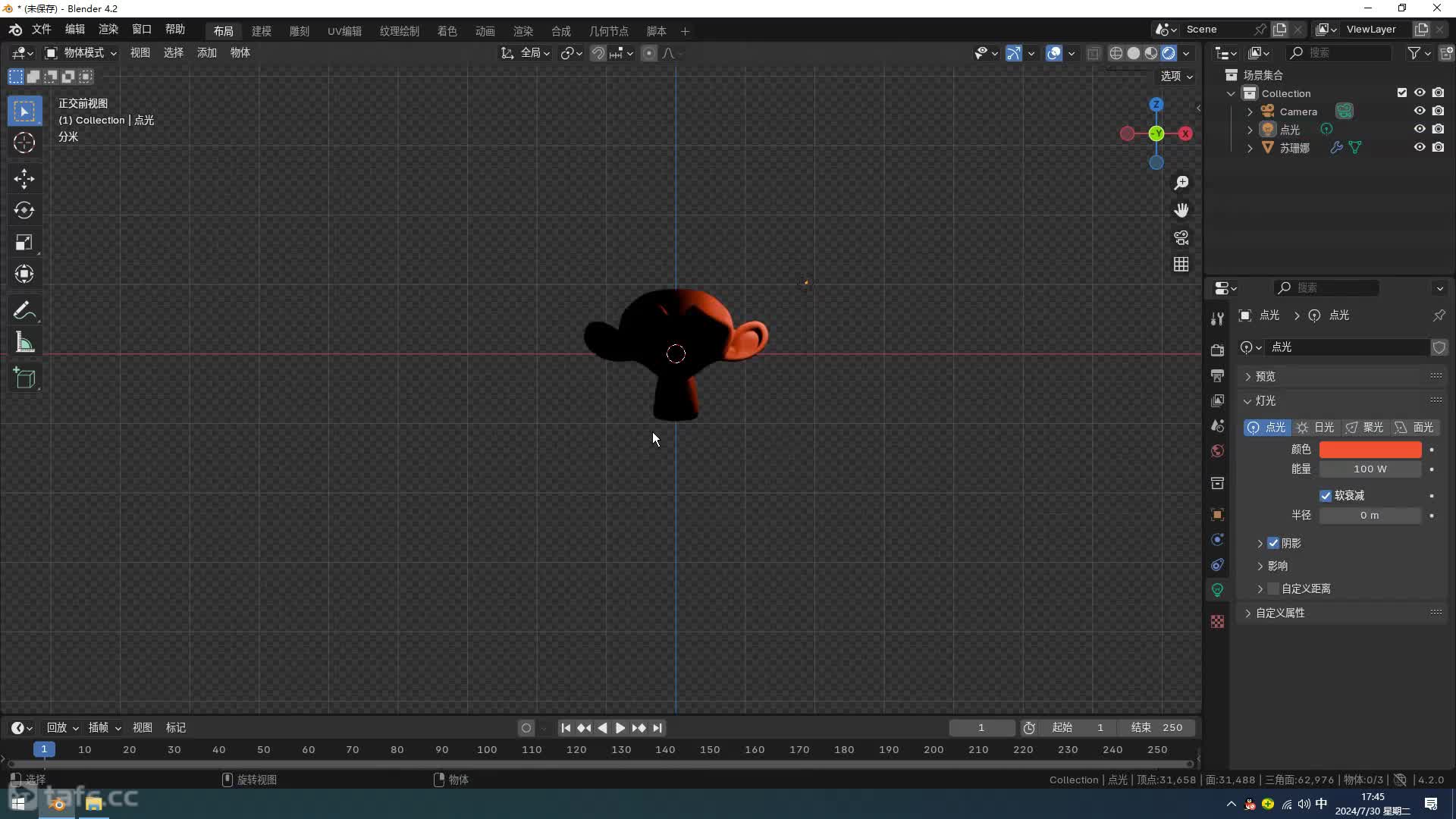Hide the 苏珊娜 object in viewport
1456x819 pixels.
tap(1420, 147)
